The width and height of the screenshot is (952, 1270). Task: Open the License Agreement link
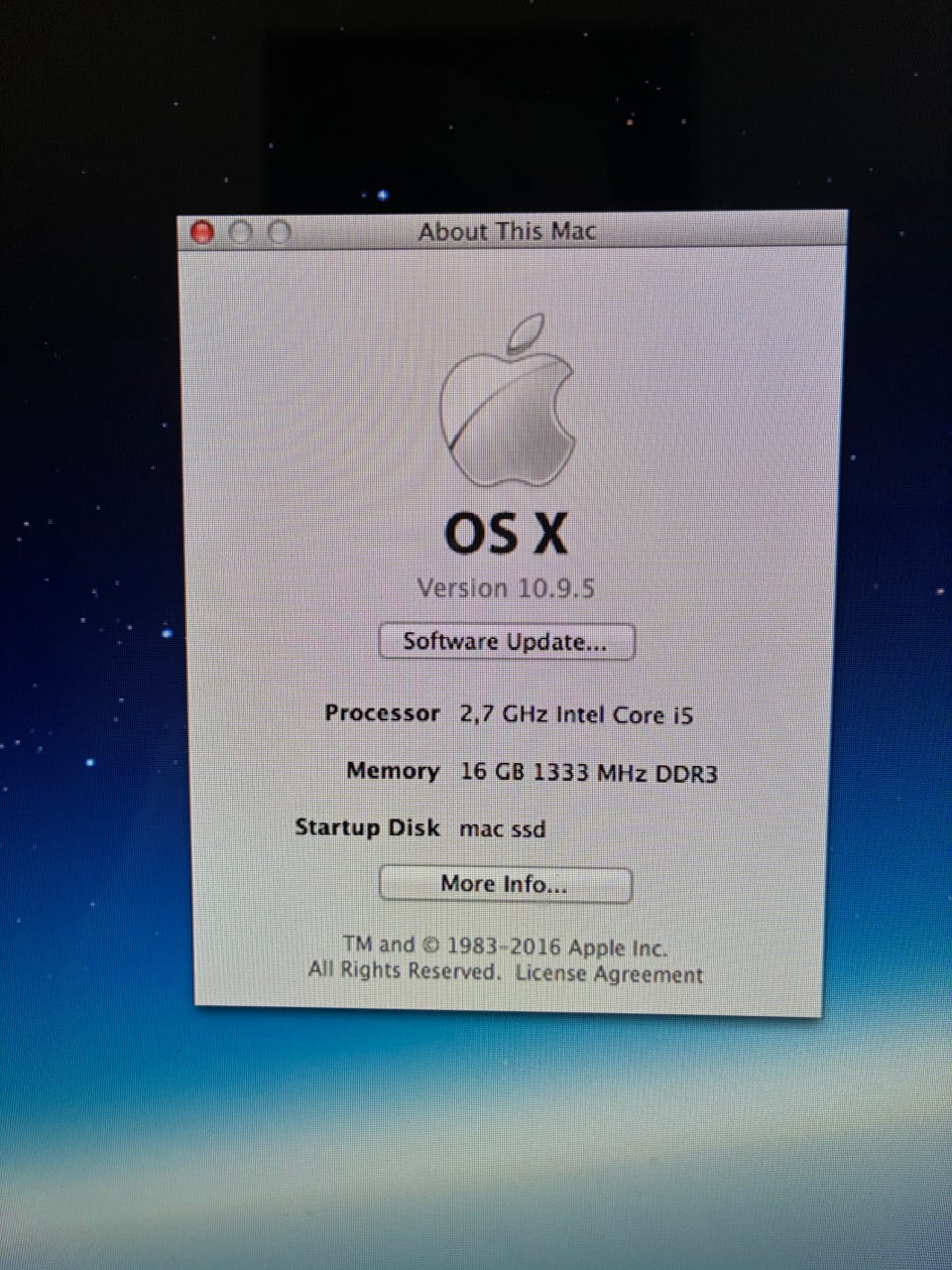608,974
